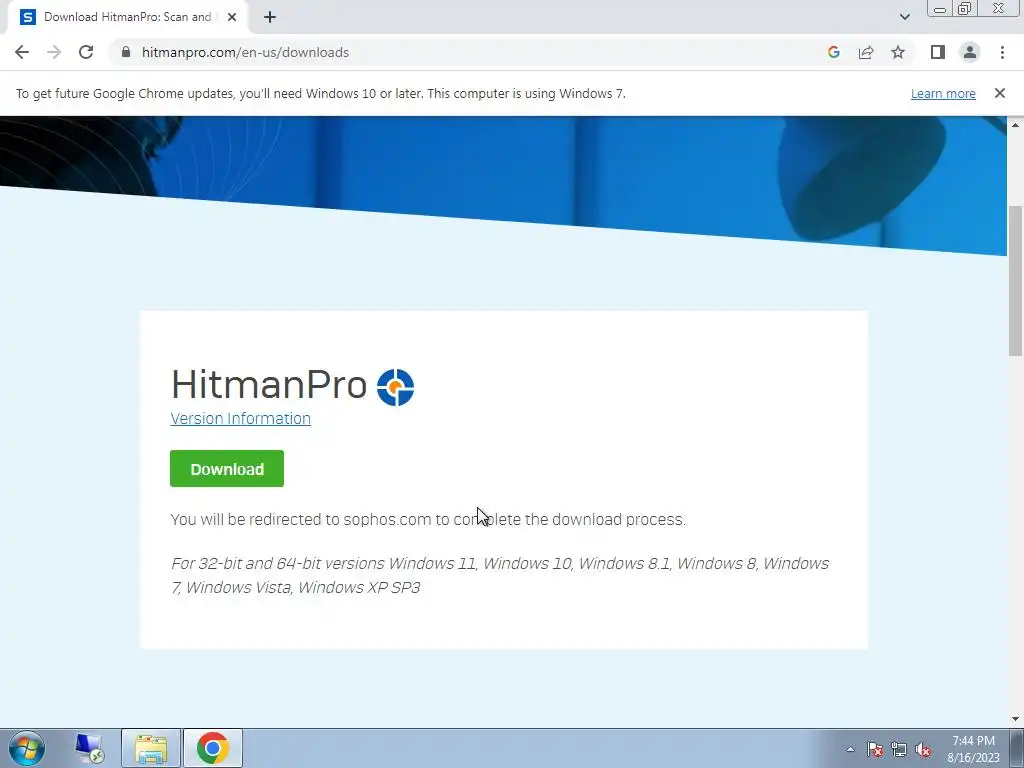Click the HitmanPro crosshair logo
The height and width of the screenshot is (768, 1024).
[395, 387]
